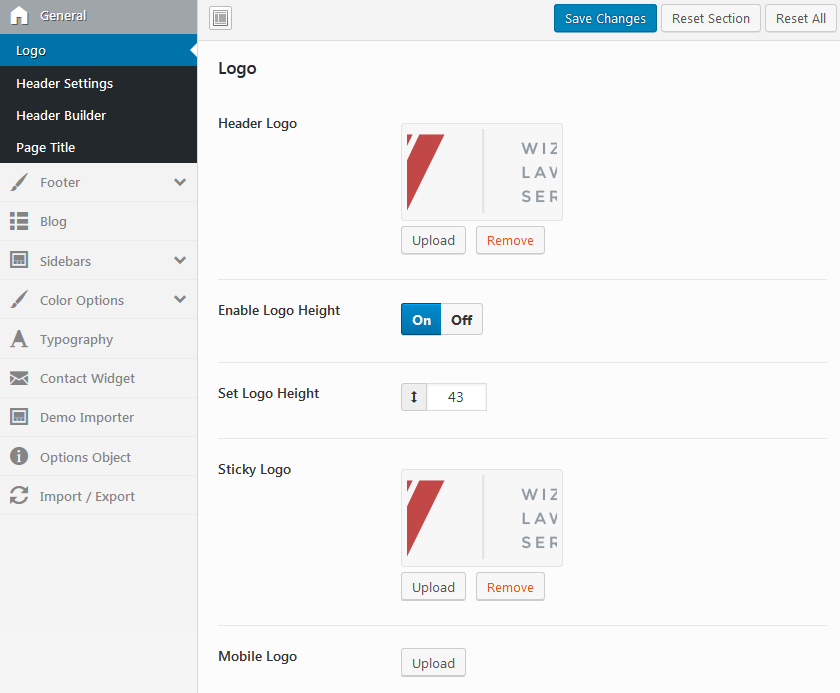The height and width of the screenshot is (693, 840).
Task: Turn Enable Logo Height On
Action: (x=421, y=320)
